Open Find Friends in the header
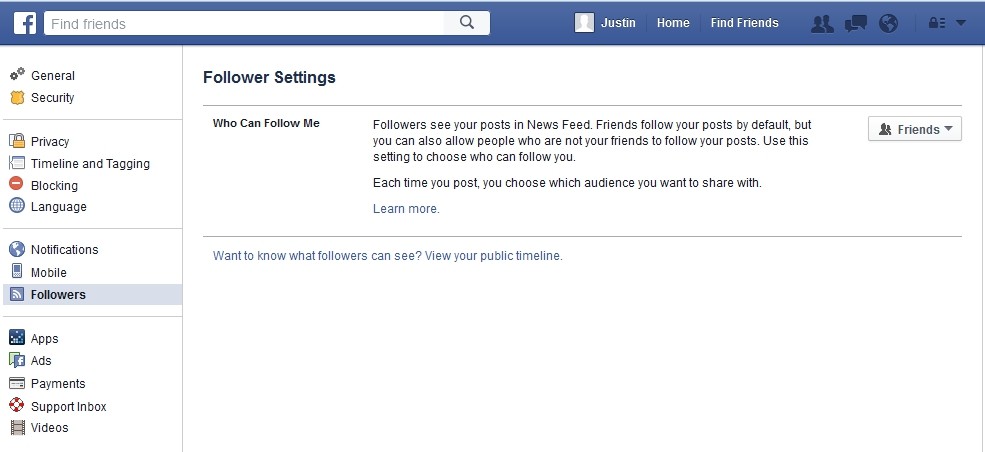 click(744, 23)
